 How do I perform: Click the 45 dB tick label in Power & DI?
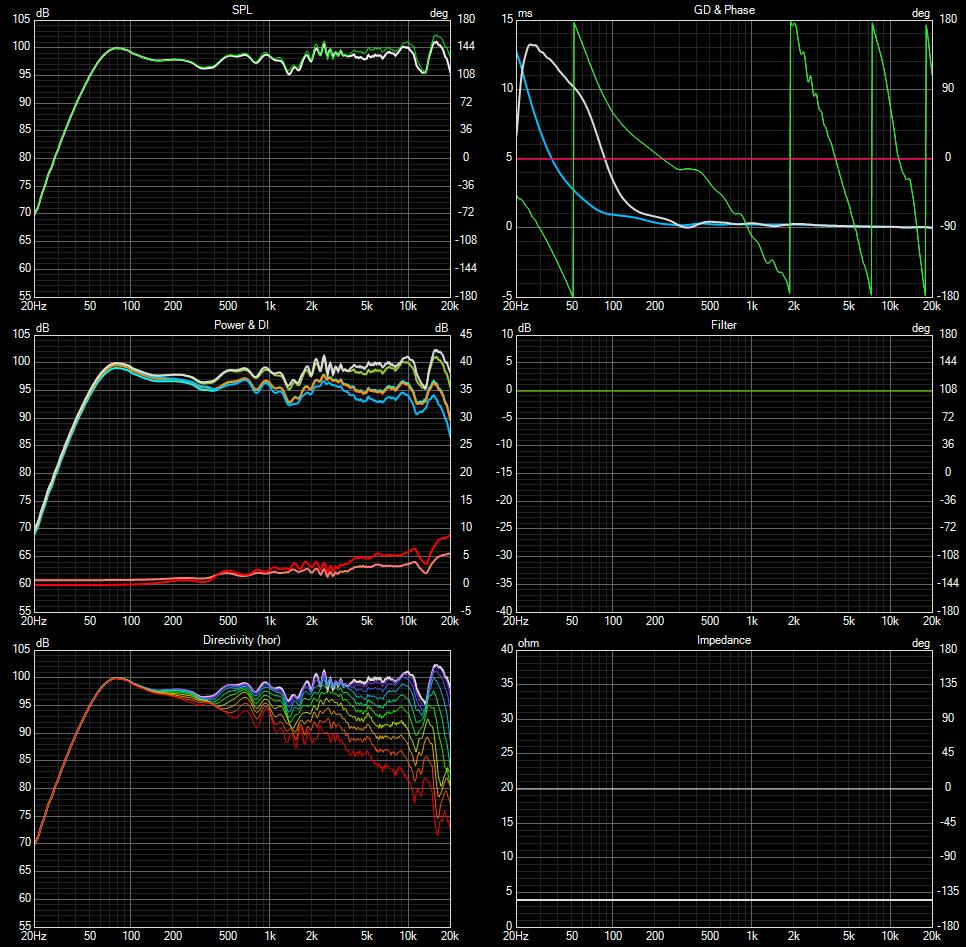466,334
